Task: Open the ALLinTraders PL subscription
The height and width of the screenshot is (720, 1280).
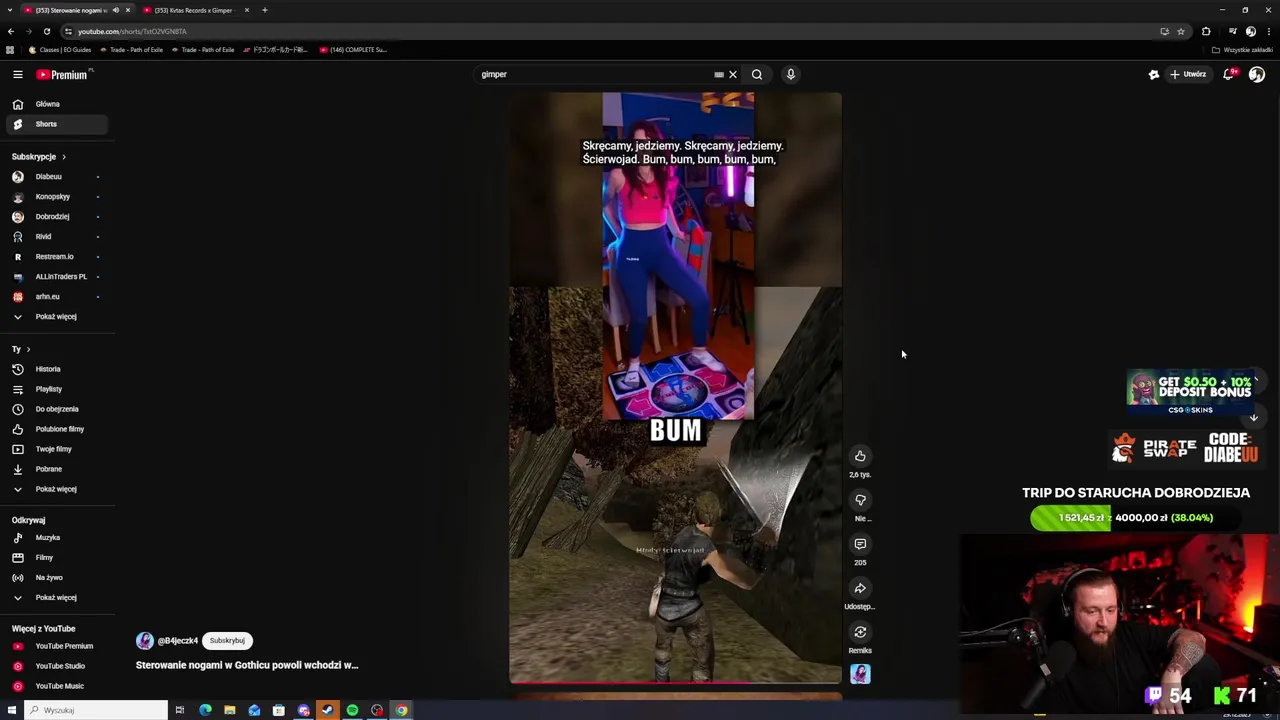Action: 57,277
